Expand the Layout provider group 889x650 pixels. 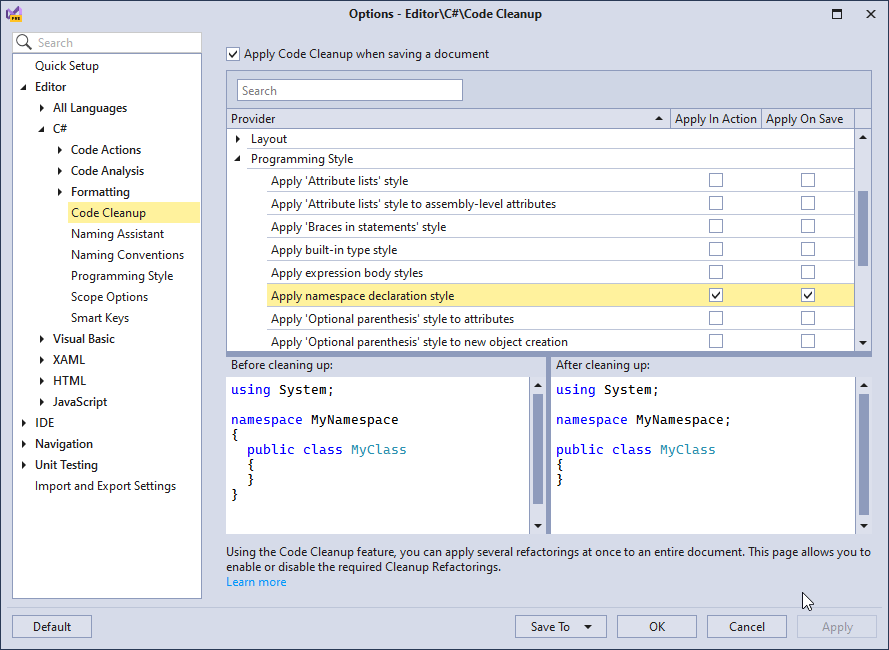click(238, 138)
